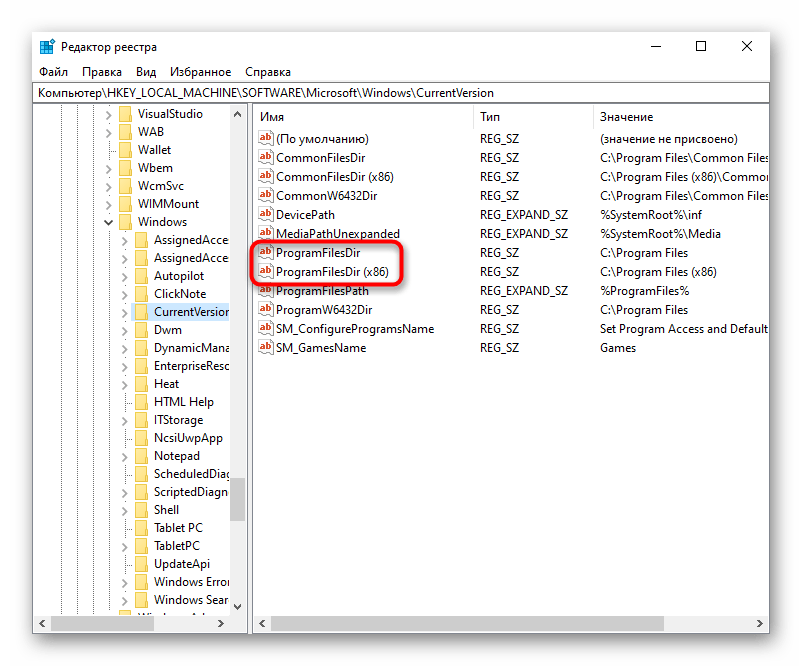Expand the VisualStudio key node
The image size is (802, 666).
click(x=108, y=114)
